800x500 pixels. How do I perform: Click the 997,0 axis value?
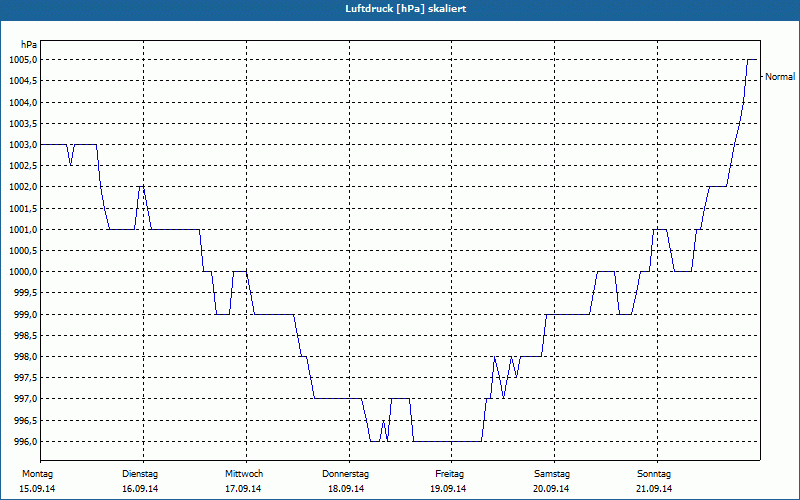[x=25, y=399]
